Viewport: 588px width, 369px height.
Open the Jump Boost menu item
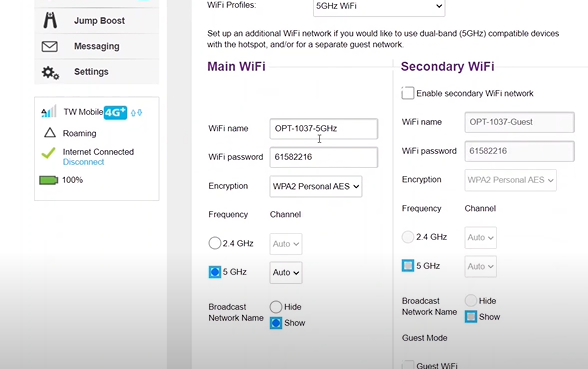[x=97, y=21]
